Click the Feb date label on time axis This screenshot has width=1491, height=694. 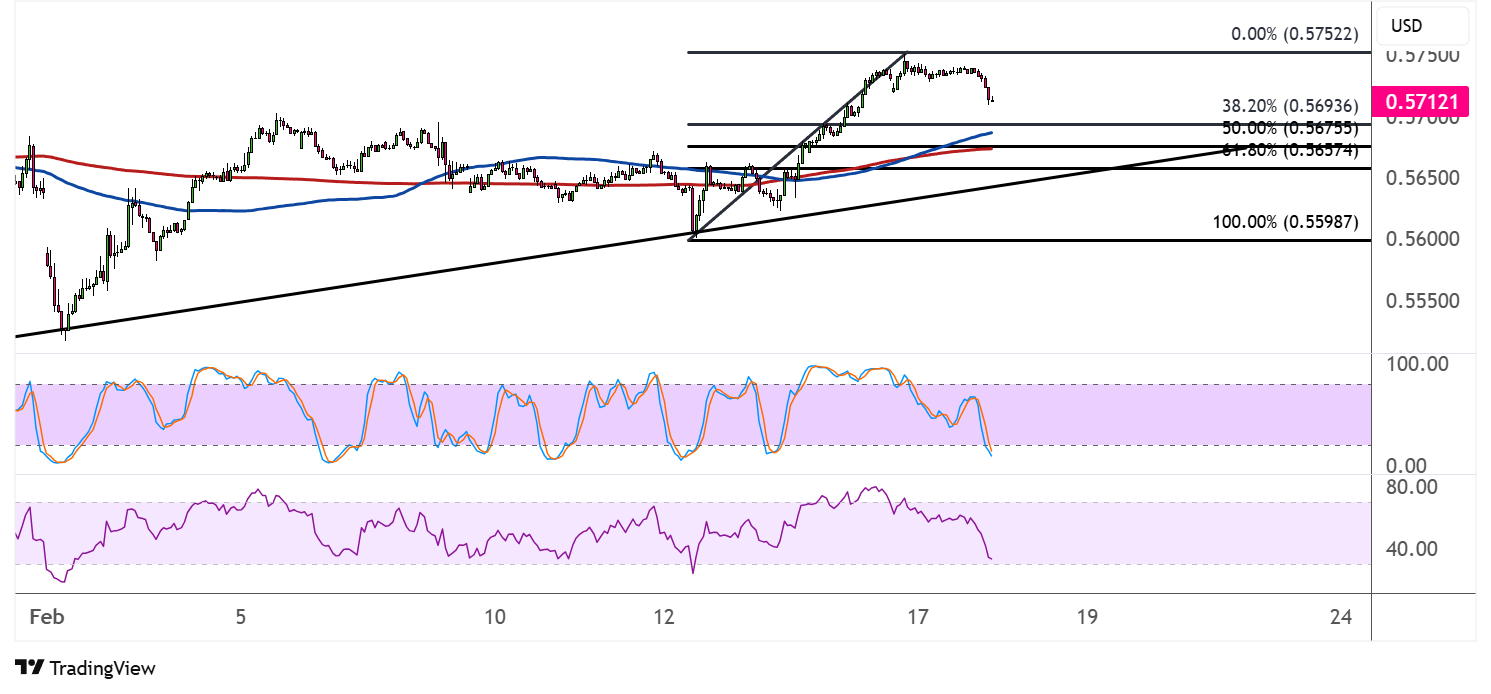point(47,617)
